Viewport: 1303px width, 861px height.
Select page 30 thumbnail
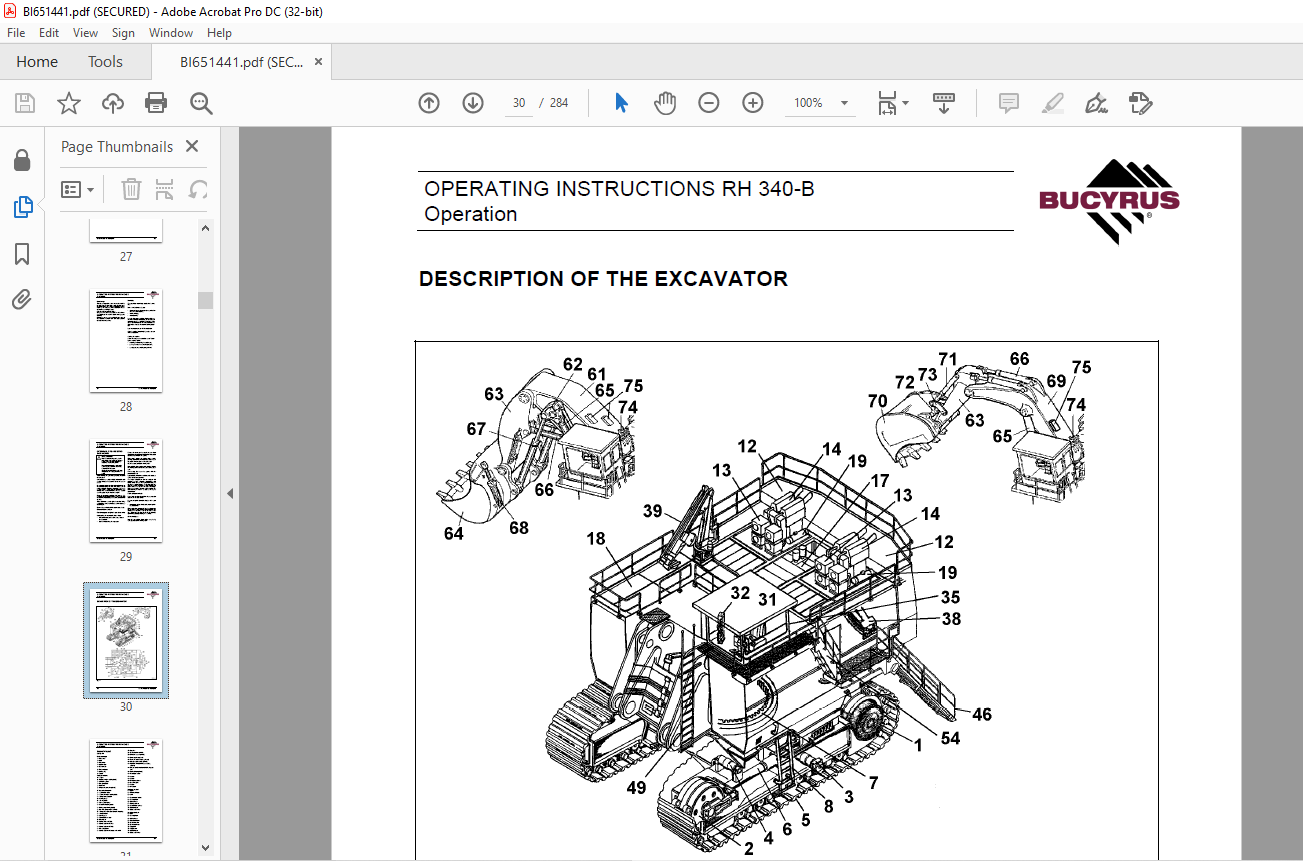(x=126, y=641)
